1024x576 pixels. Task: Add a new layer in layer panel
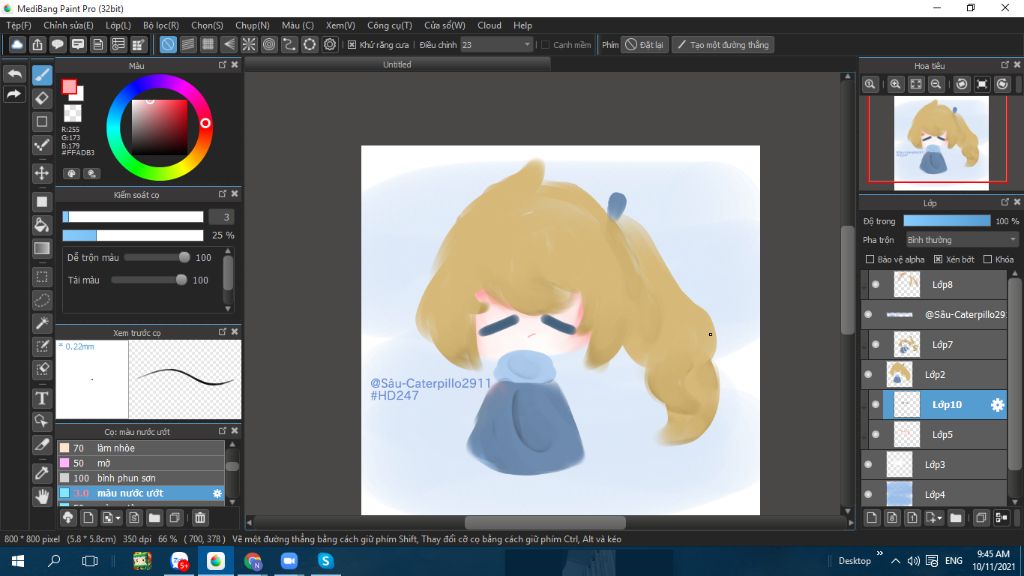click(x=872, y=518)
